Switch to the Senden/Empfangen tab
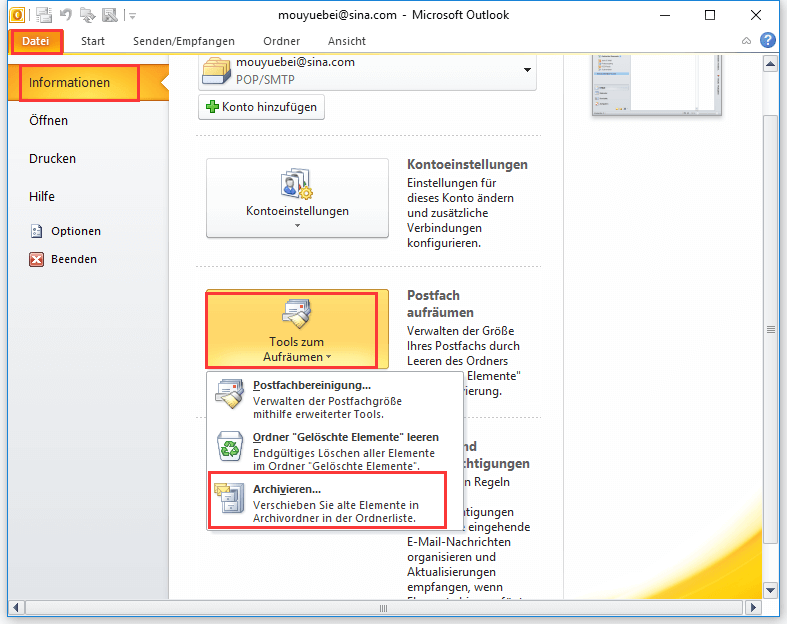Screen dimensions: 787x624 pyautogui.click(x=184, y=41)
